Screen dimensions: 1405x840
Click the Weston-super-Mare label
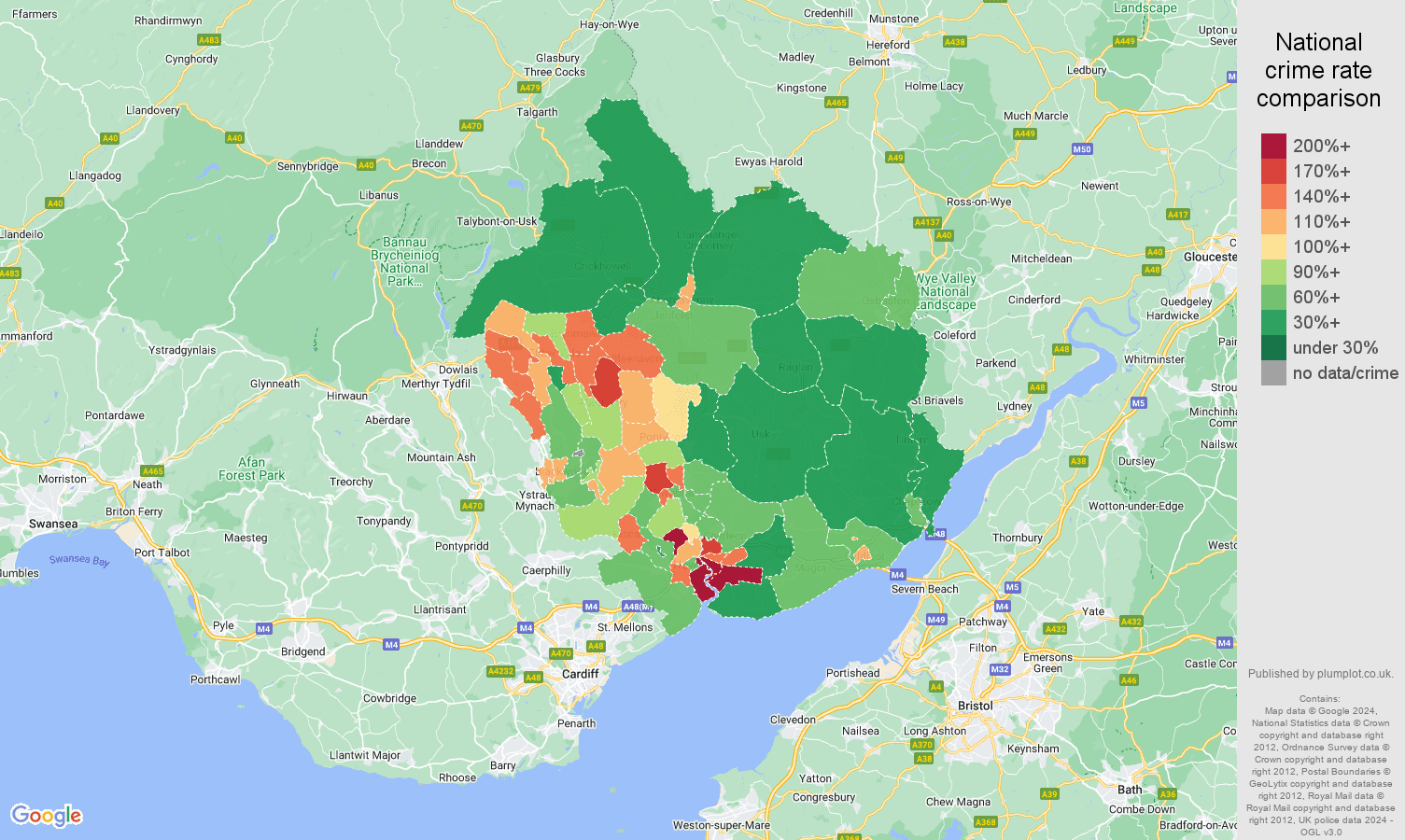[722, 825]
